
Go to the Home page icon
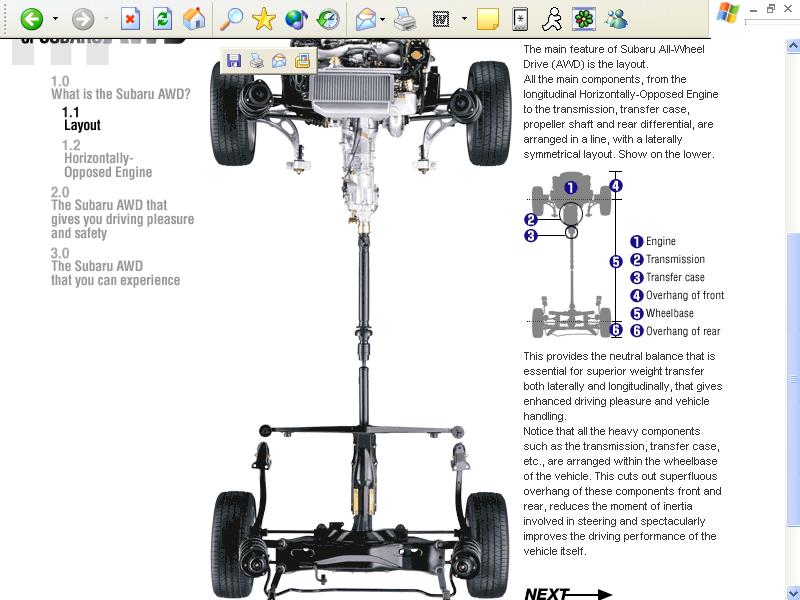click(x=194, y=19)
